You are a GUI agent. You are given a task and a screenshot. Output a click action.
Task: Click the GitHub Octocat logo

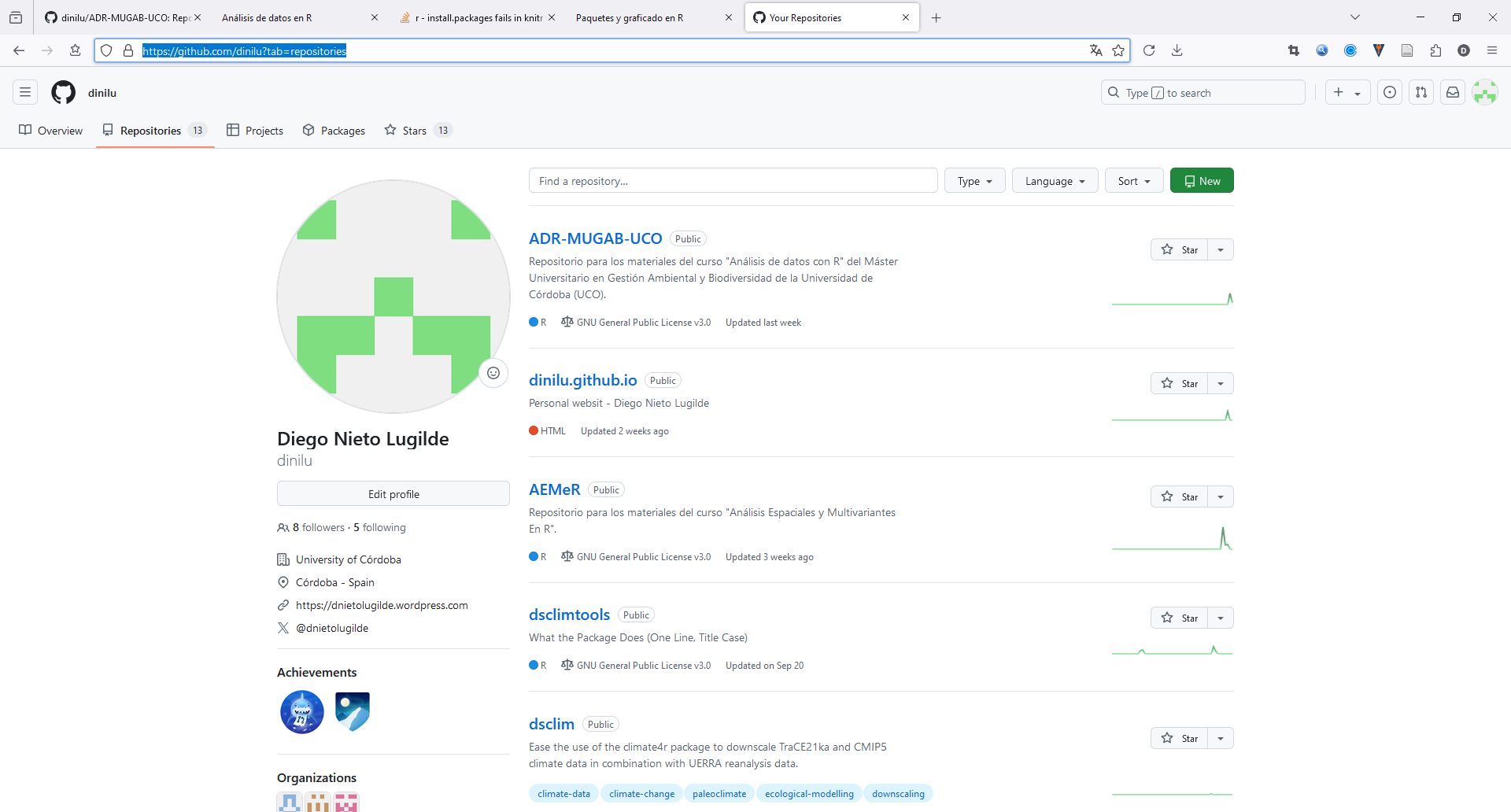click(63, 92)
